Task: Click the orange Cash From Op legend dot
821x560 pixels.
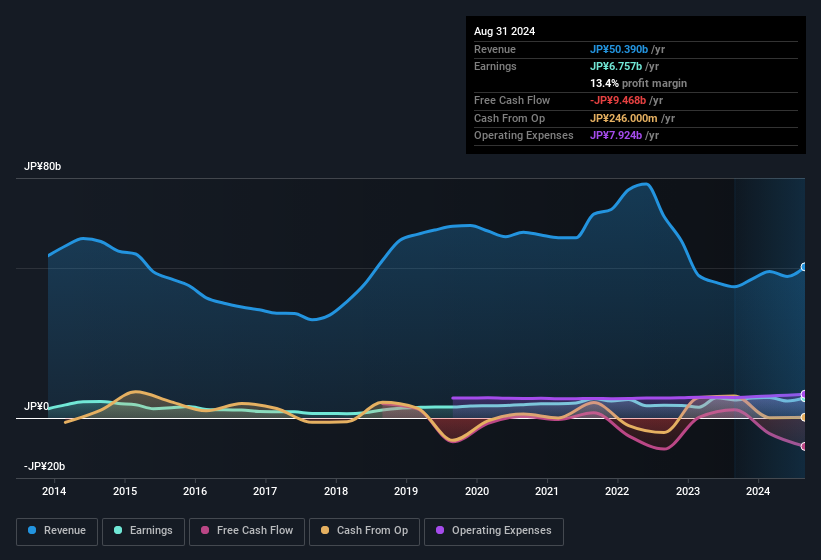Action: point(324,531)
